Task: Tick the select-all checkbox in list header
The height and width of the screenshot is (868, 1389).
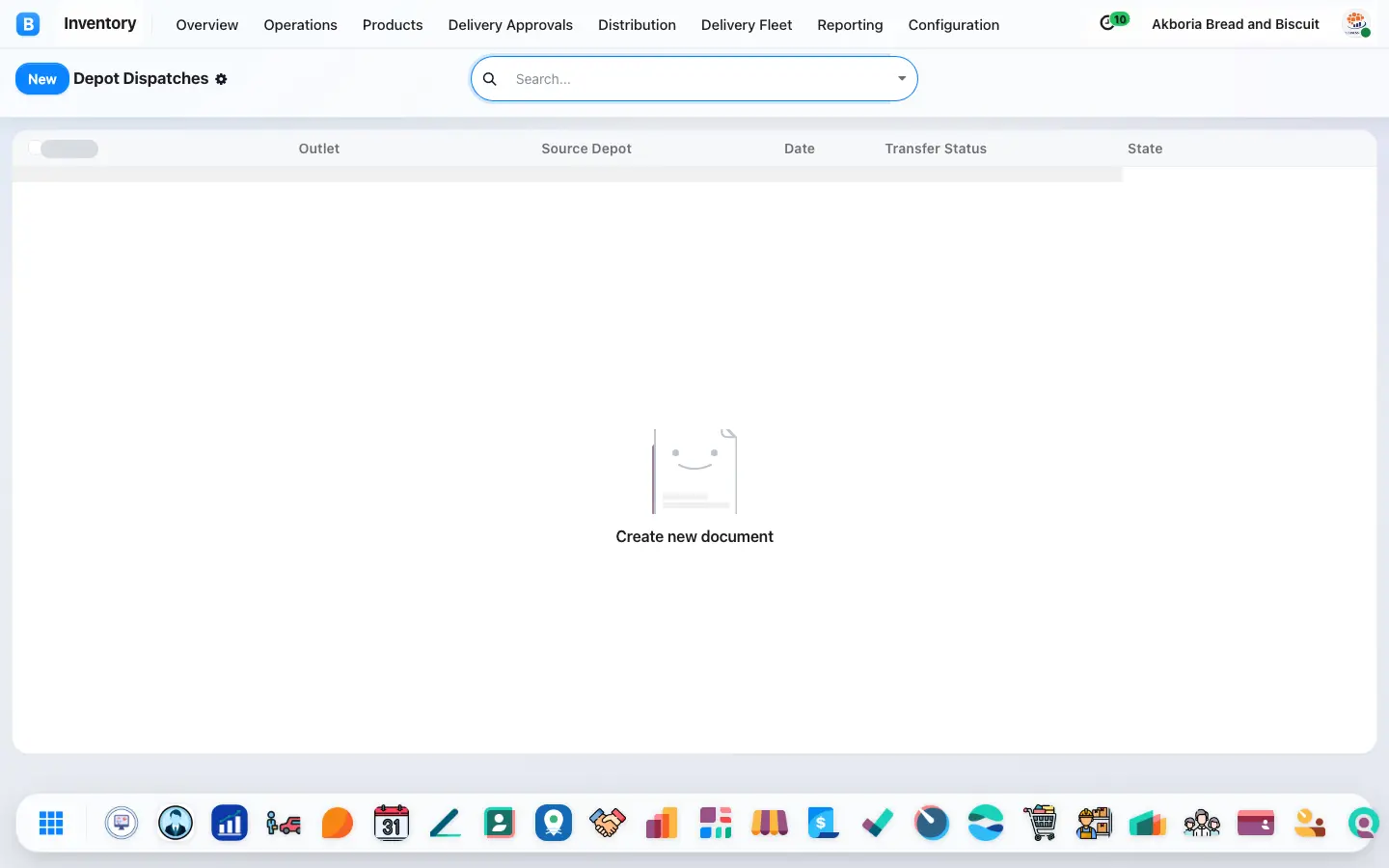Action: click(35, 148)
